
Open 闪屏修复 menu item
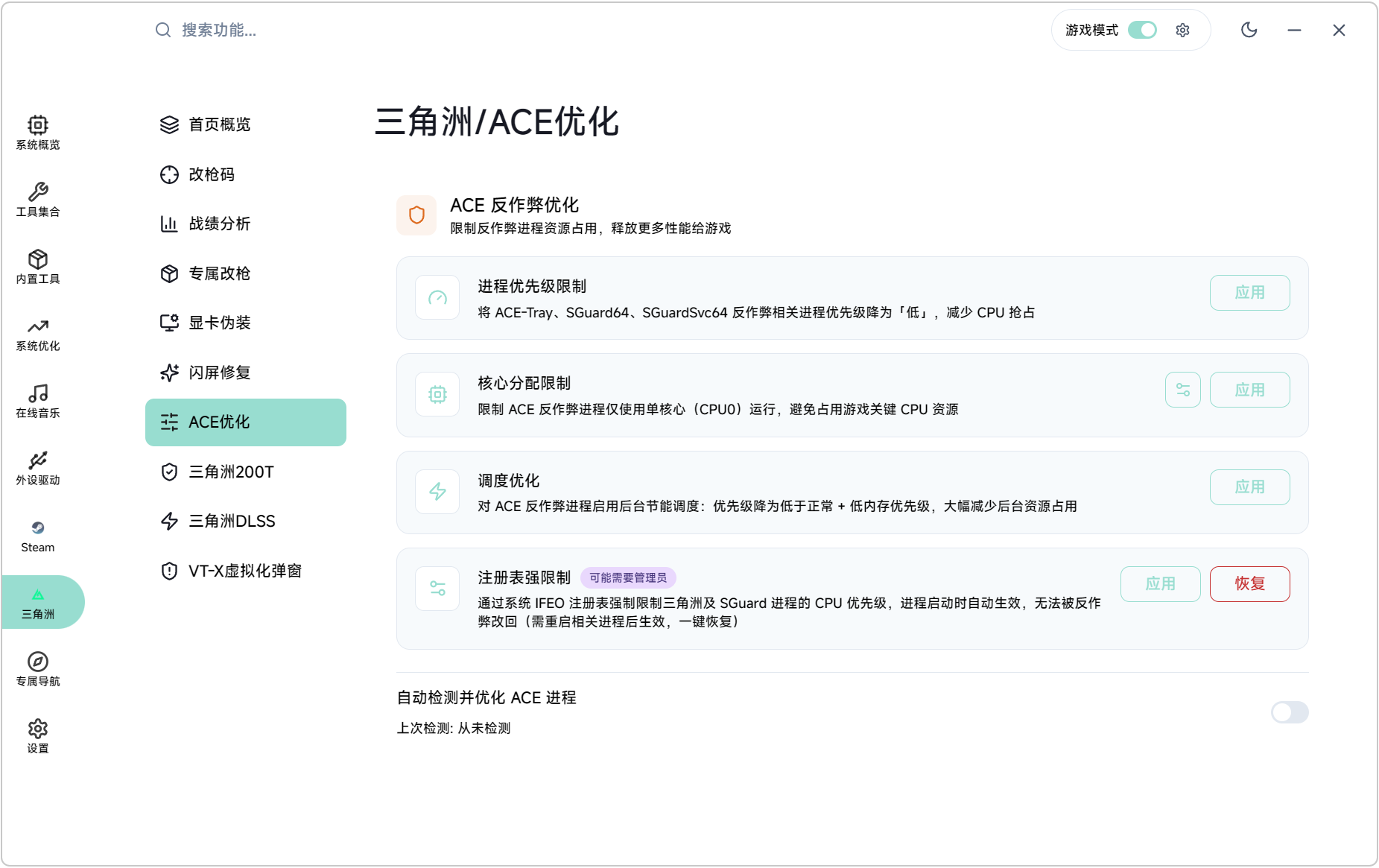(x=246, y=373)
